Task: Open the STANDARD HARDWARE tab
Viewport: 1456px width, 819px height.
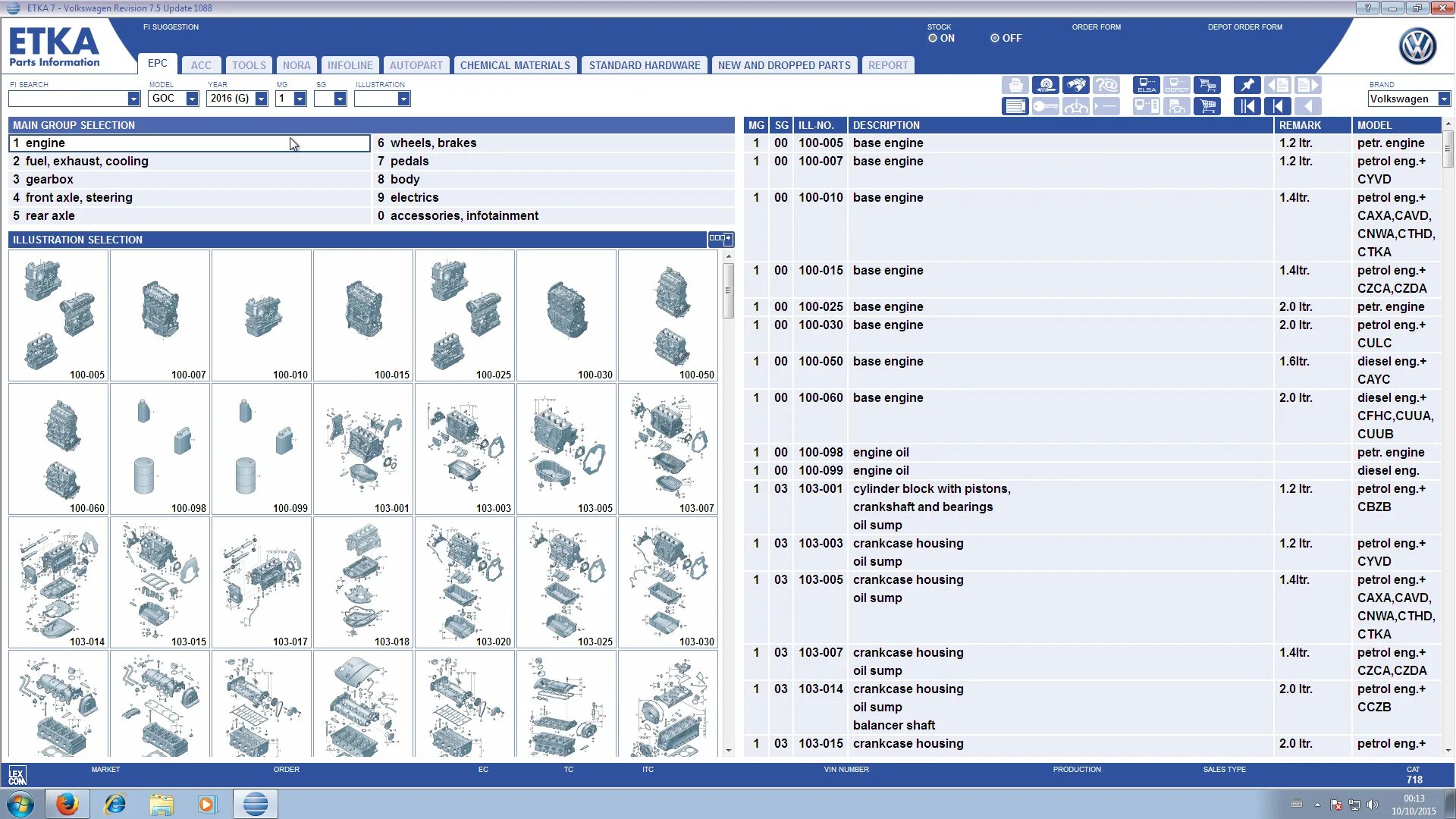Action: point(645,65)
